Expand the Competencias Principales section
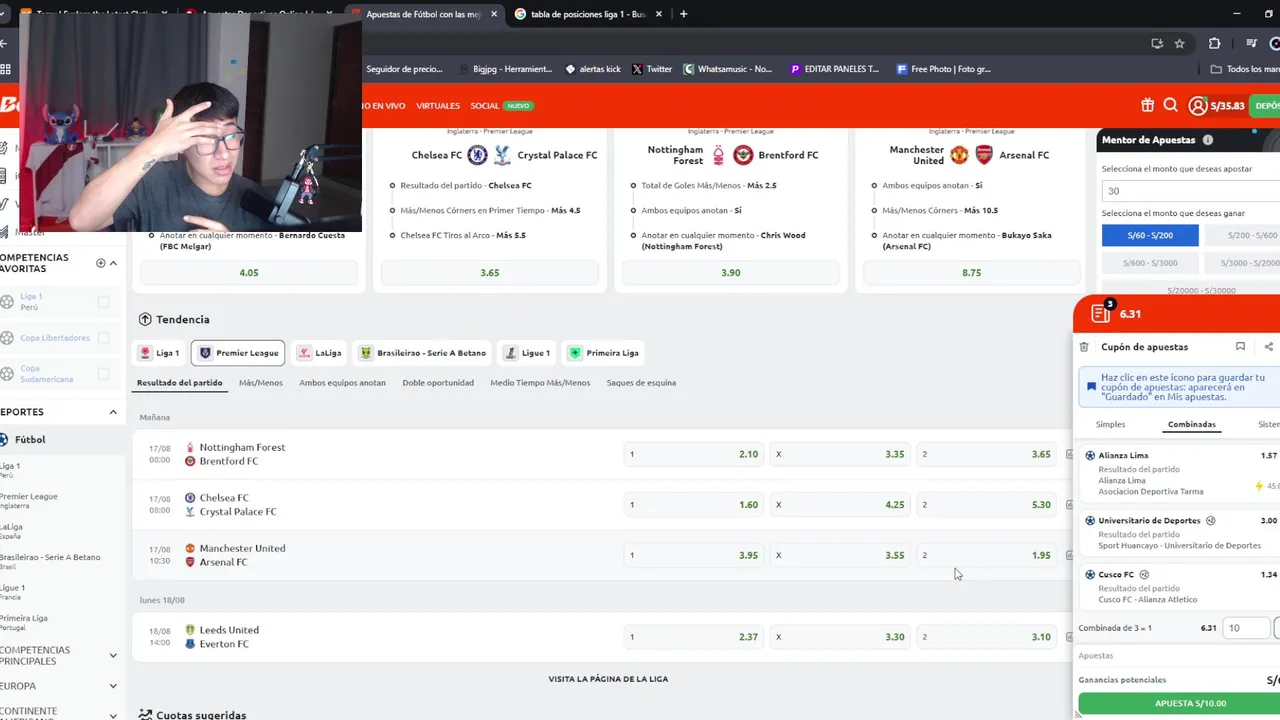1280x720 pixels. [x=113, y=656]
